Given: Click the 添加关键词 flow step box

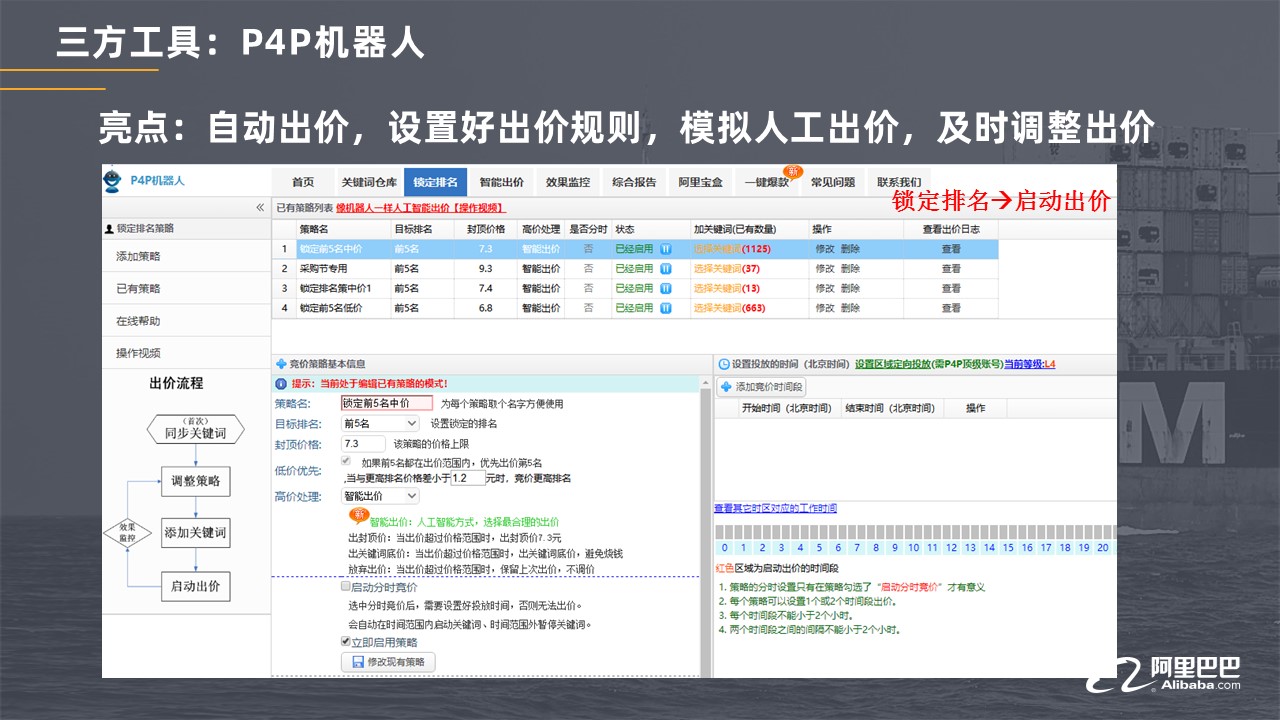Looking at the screenshot, I should point(195,533).
